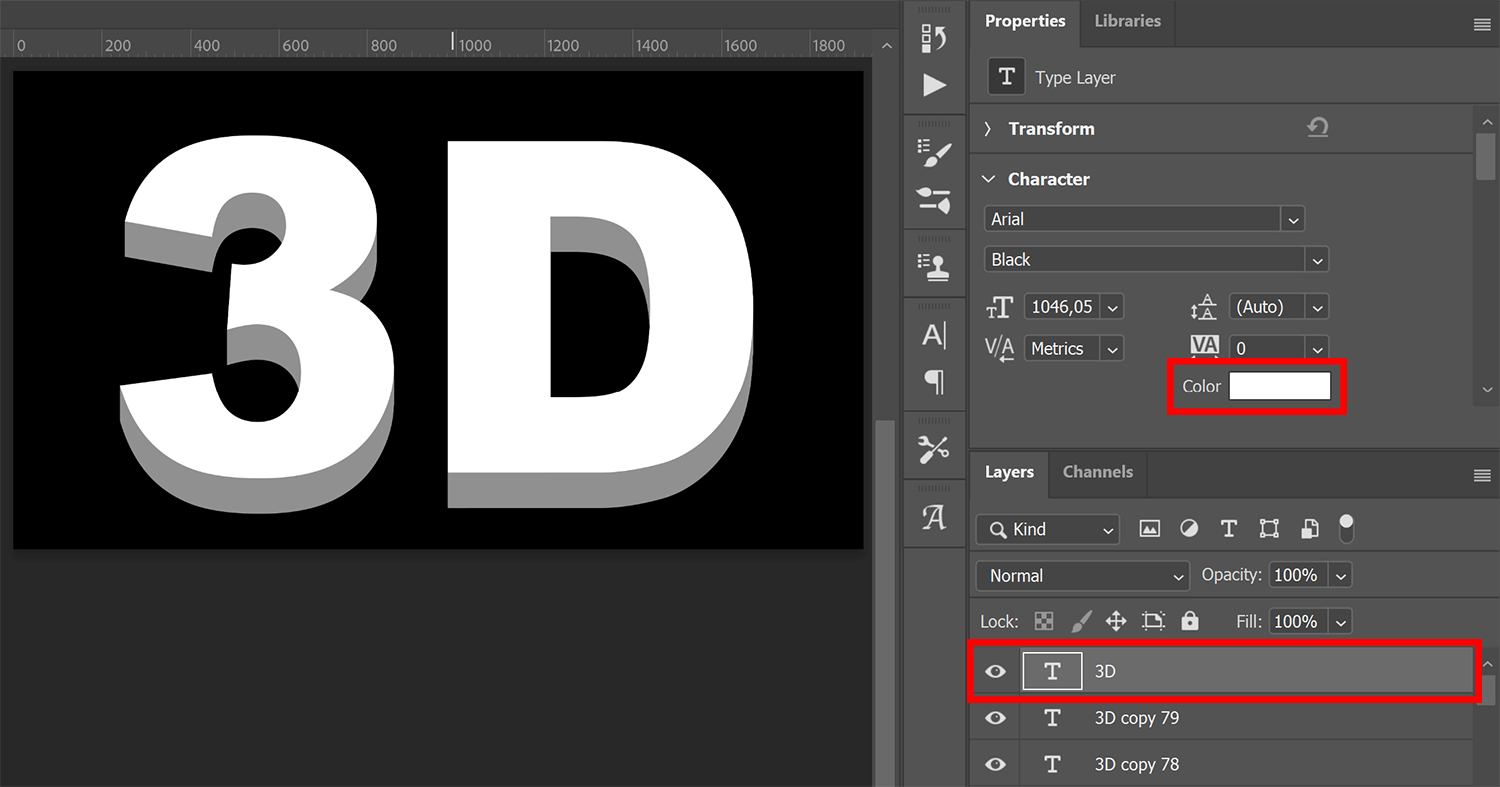Open the Paragraph panel icon
The width and height of the screenshot is (1500, 787).
coord(934,383)
